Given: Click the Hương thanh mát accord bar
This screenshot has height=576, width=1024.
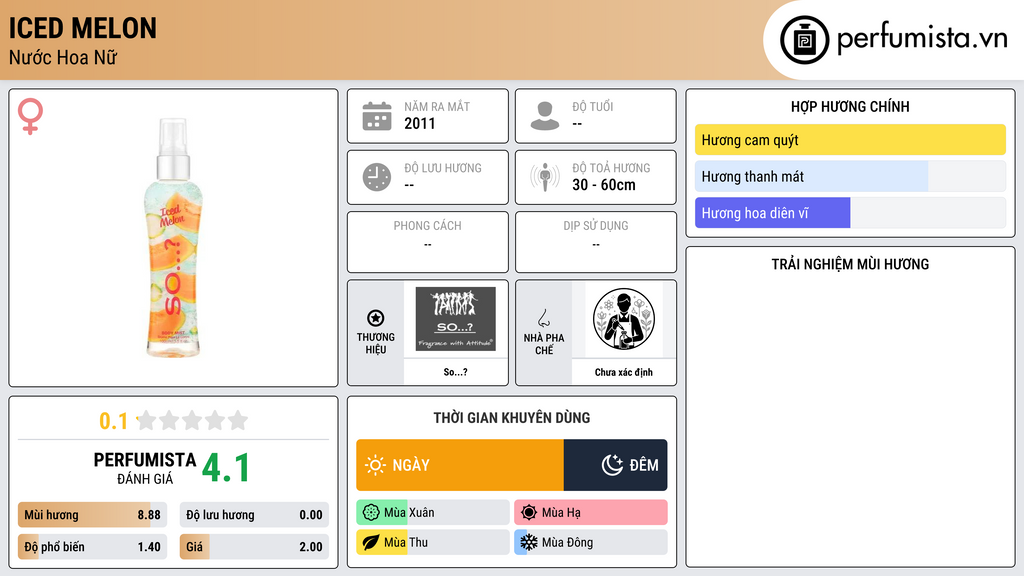Looking at the screenshot, I should pyautogui.click(x=850, y=176).
